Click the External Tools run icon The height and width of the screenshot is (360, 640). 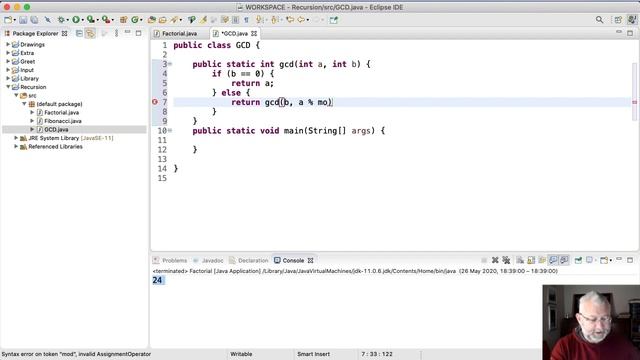point(106,20)
